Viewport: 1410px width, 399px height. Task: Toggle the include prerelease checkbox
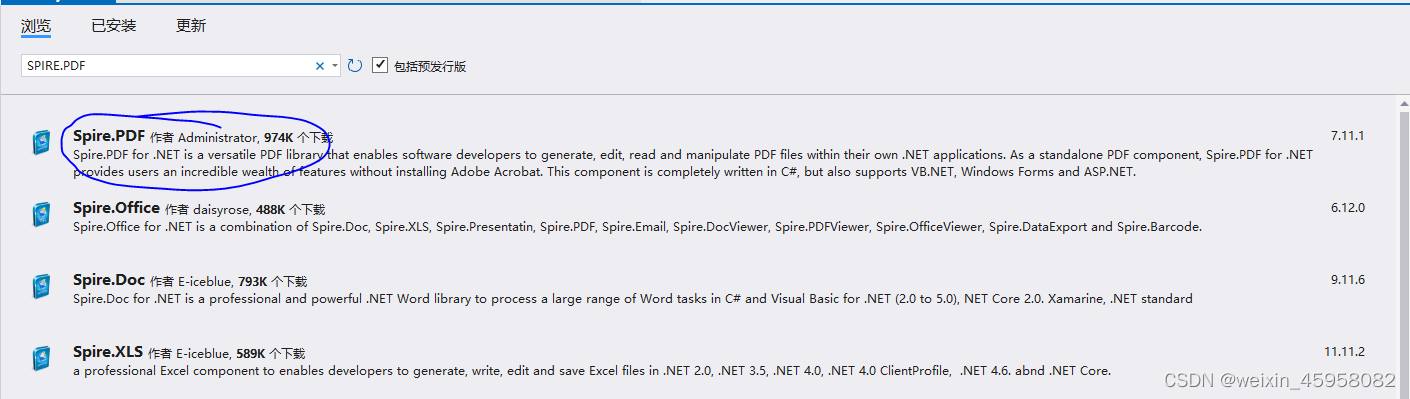[x=380, y=65]
